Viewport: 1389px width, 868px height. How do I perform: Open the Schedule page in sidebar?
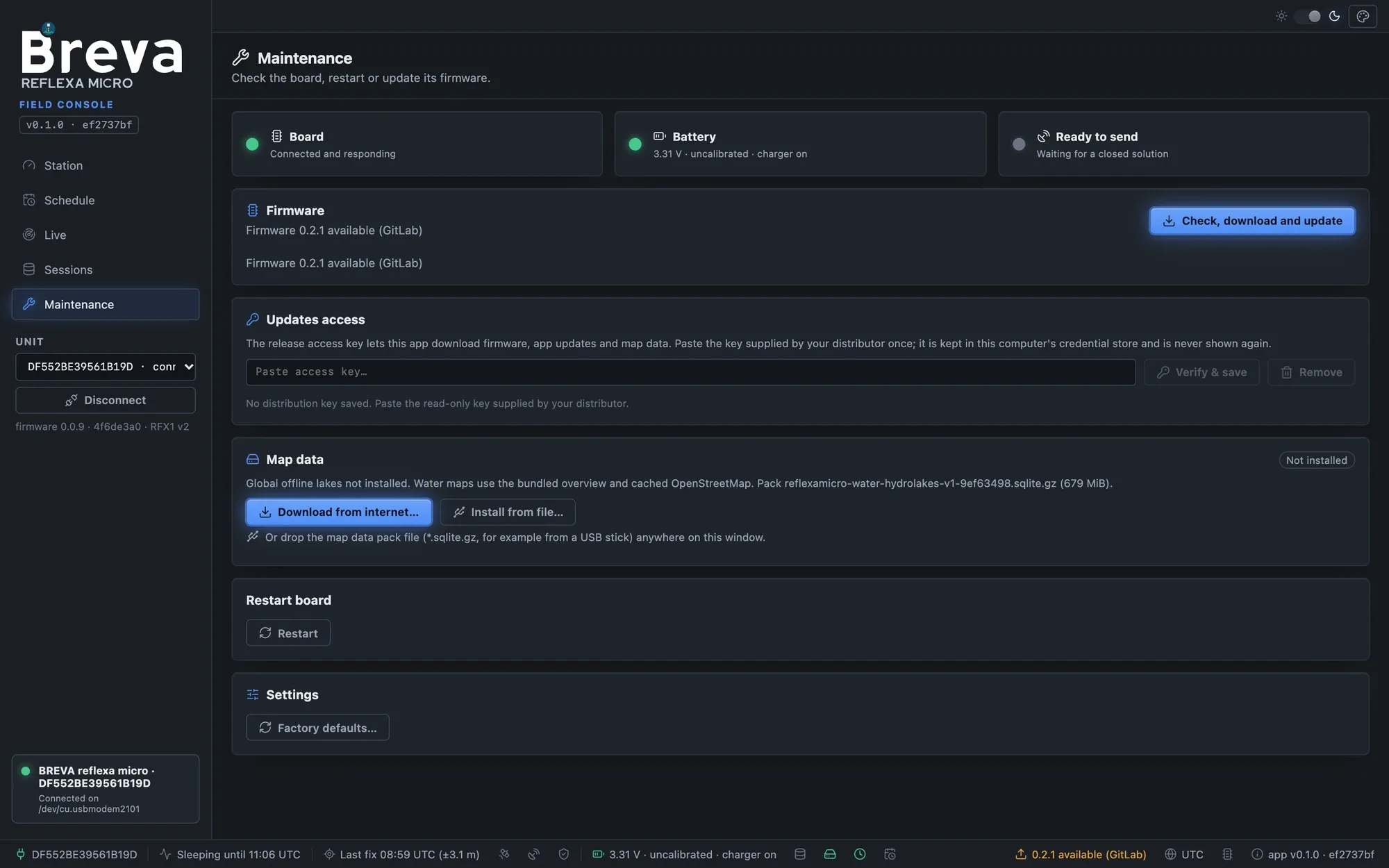click(106, 200)
